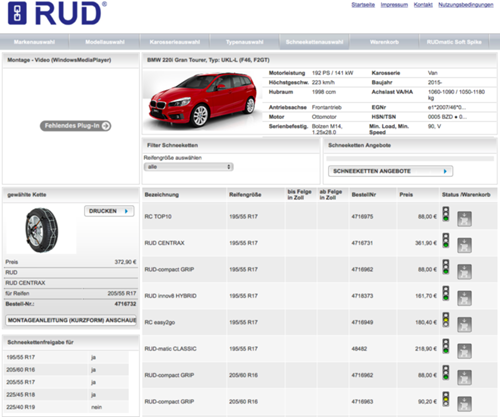The height and width of the screenshot is (417, 500).
Task: Open the RUDmatic Soft Spike tab
Action: (454, 42)
